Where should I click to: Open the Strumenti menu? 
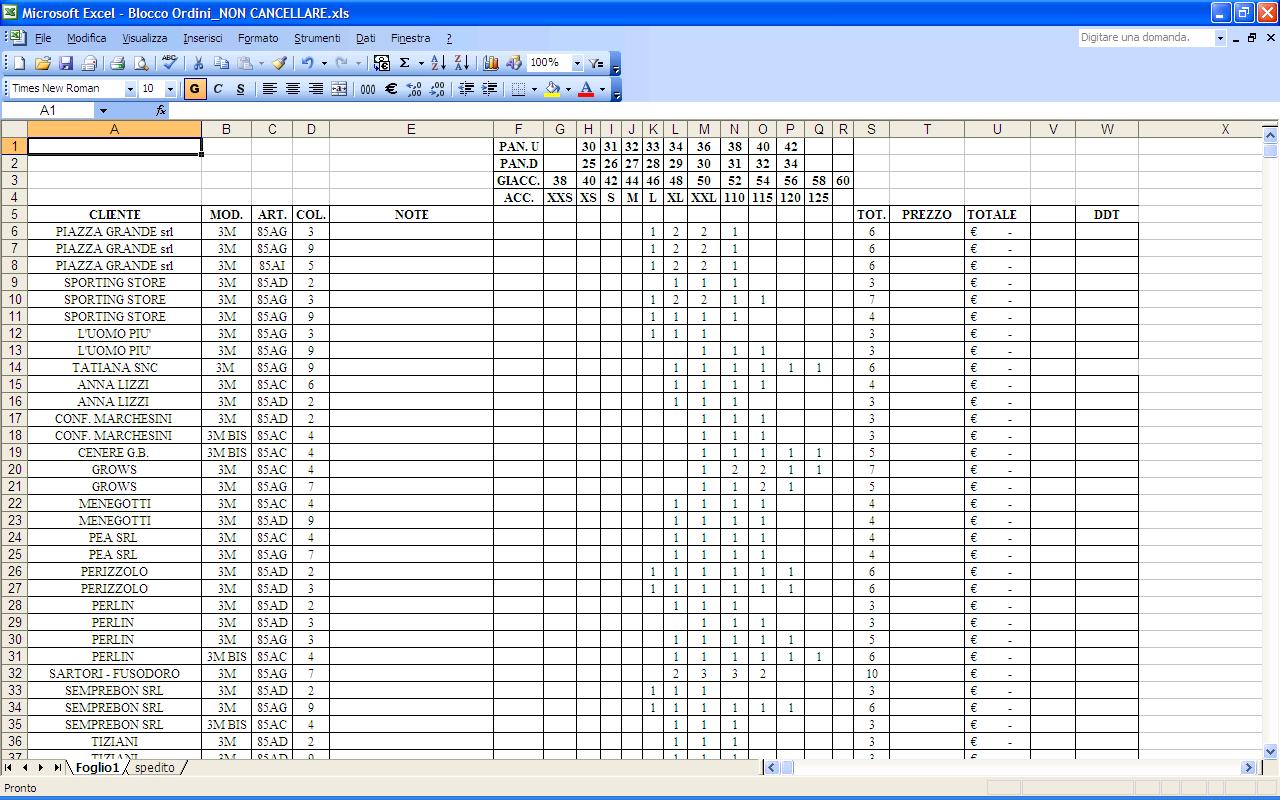(317, 38)
